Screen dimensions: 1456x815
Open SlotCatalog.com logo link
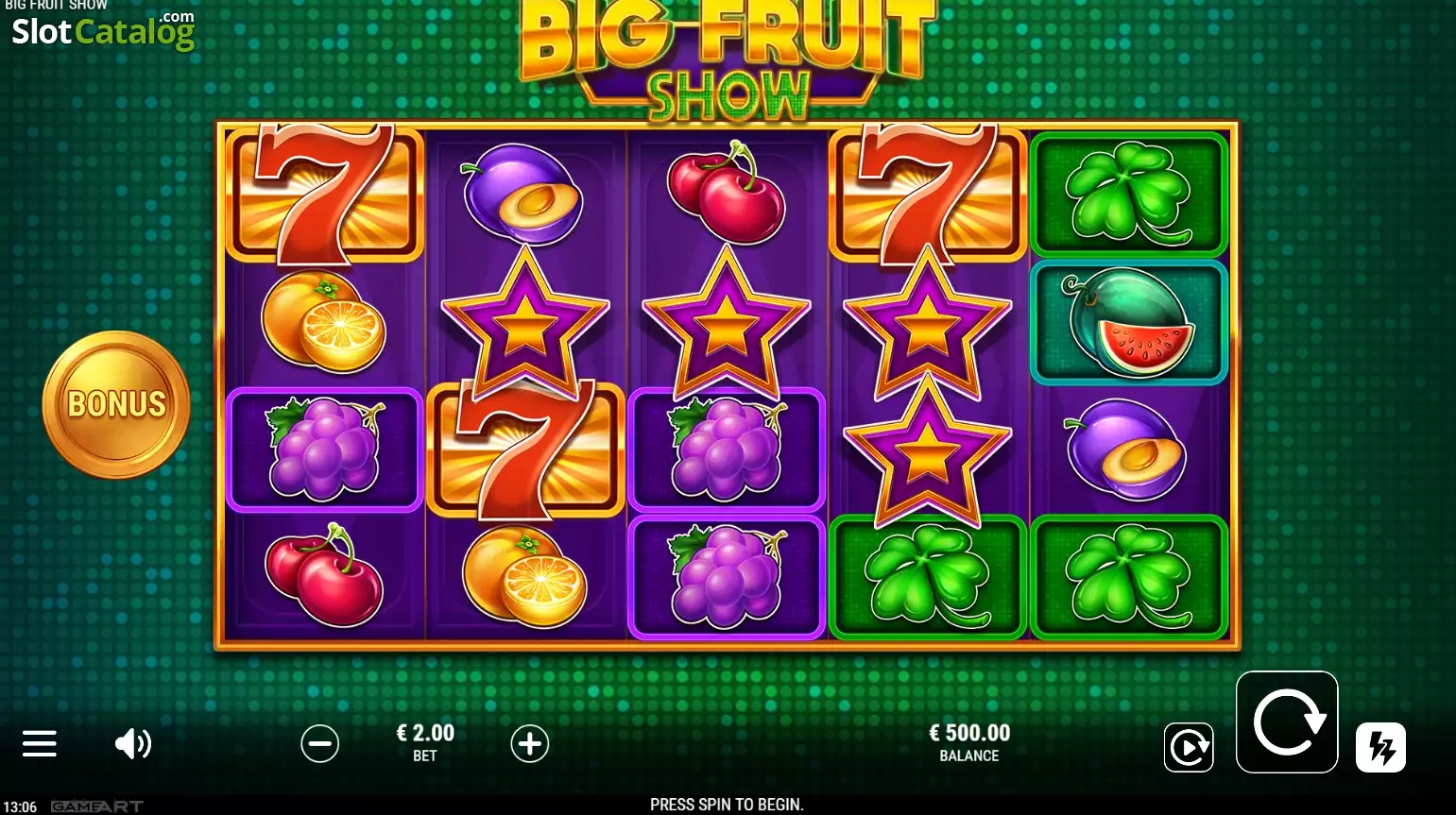[x=104, y=30]
